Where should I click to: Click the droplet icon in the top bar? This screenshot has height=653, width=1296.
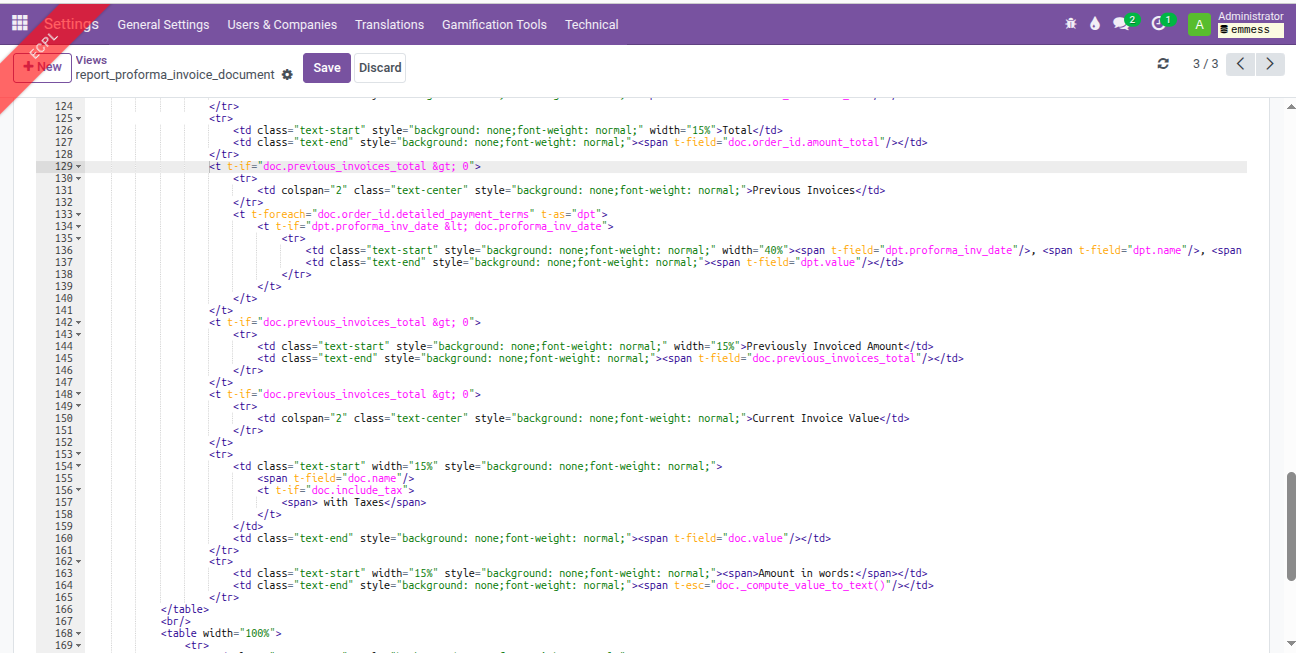pyautogui.click(x=1095, y=24)
